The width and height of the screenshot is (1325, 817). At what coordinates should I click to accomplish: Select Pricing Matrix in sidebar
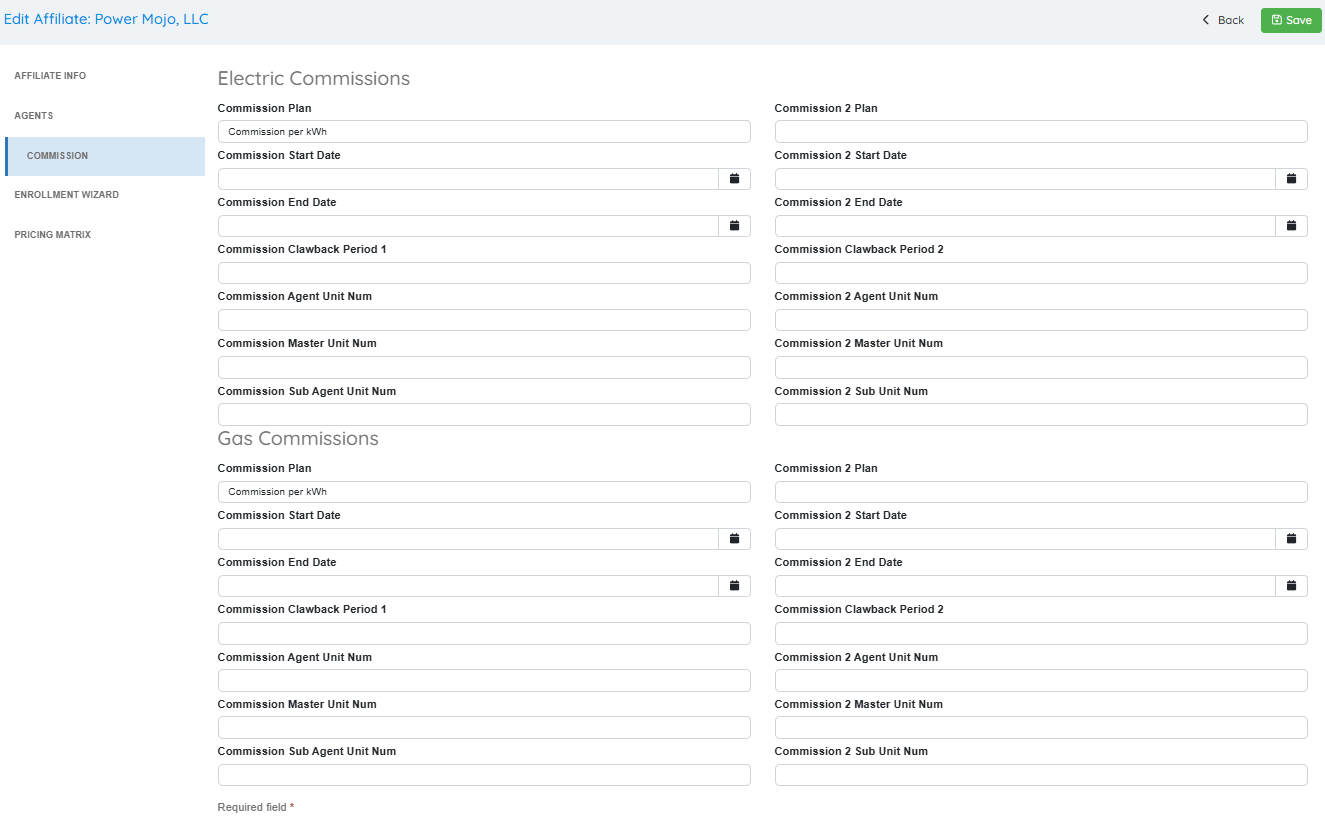[52, 235]
